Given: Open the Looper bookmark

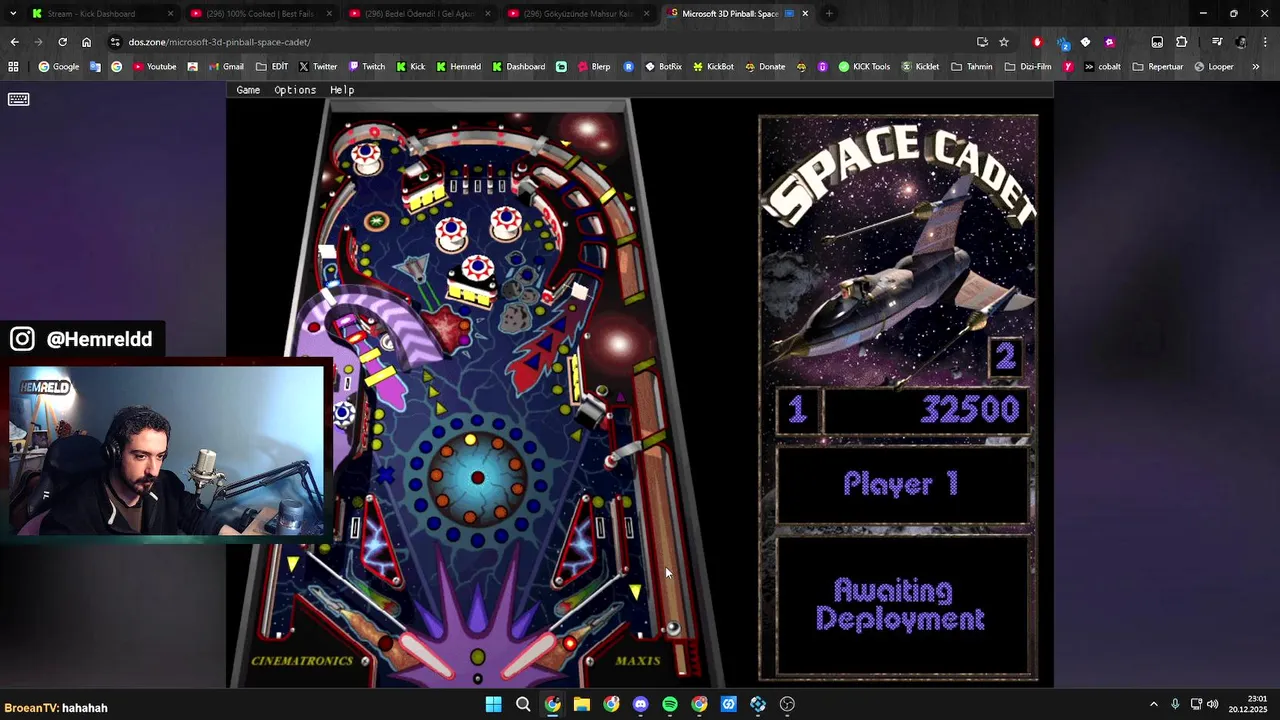Looking at the screenshot, I should coord(1213,67).
